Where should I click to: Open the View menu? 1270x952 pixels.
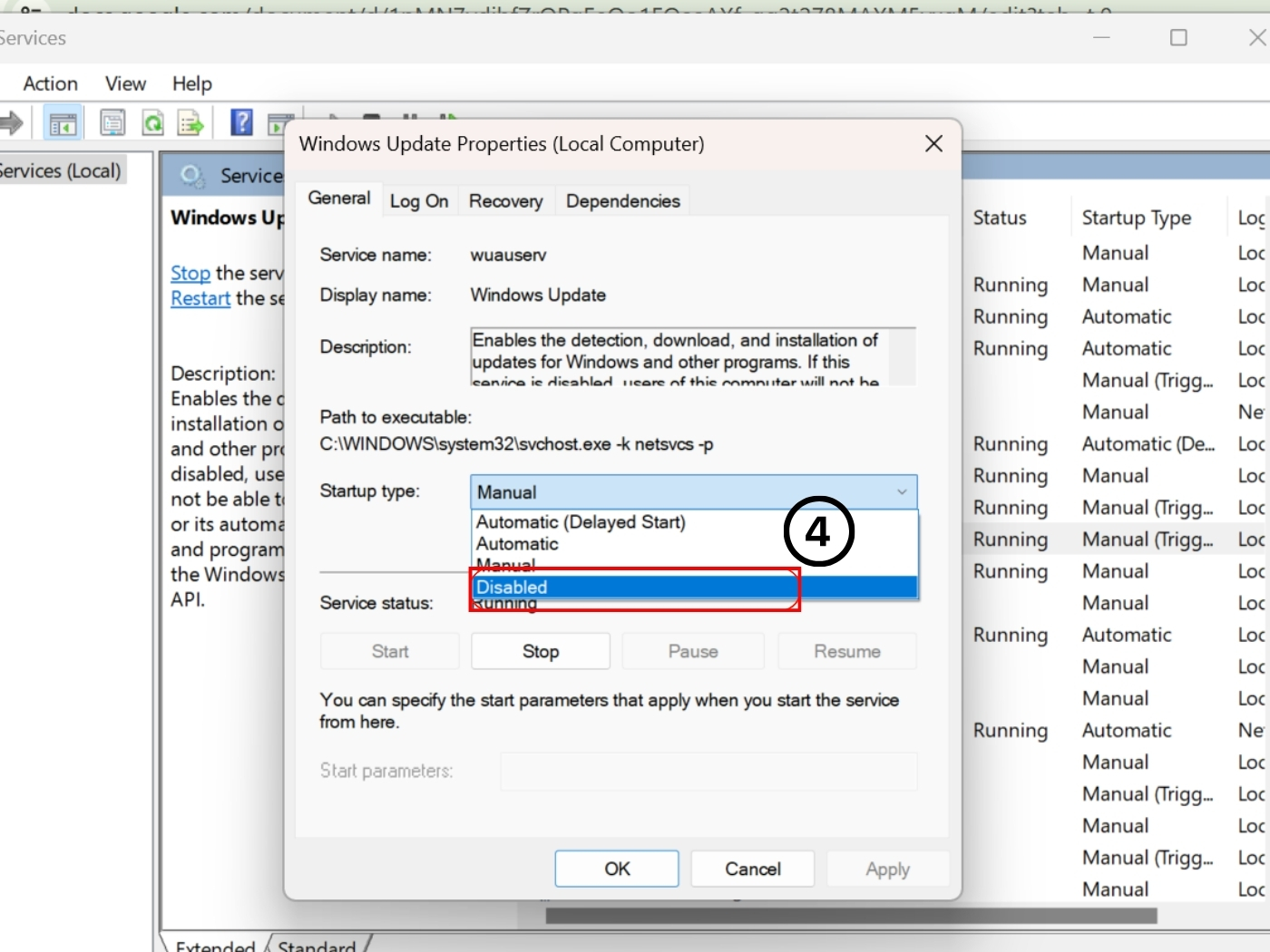125,84
